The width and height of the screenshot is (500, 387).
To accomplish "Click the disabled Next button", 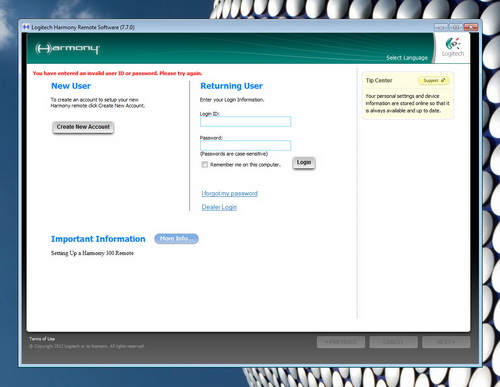I will [x=446, y=342].
